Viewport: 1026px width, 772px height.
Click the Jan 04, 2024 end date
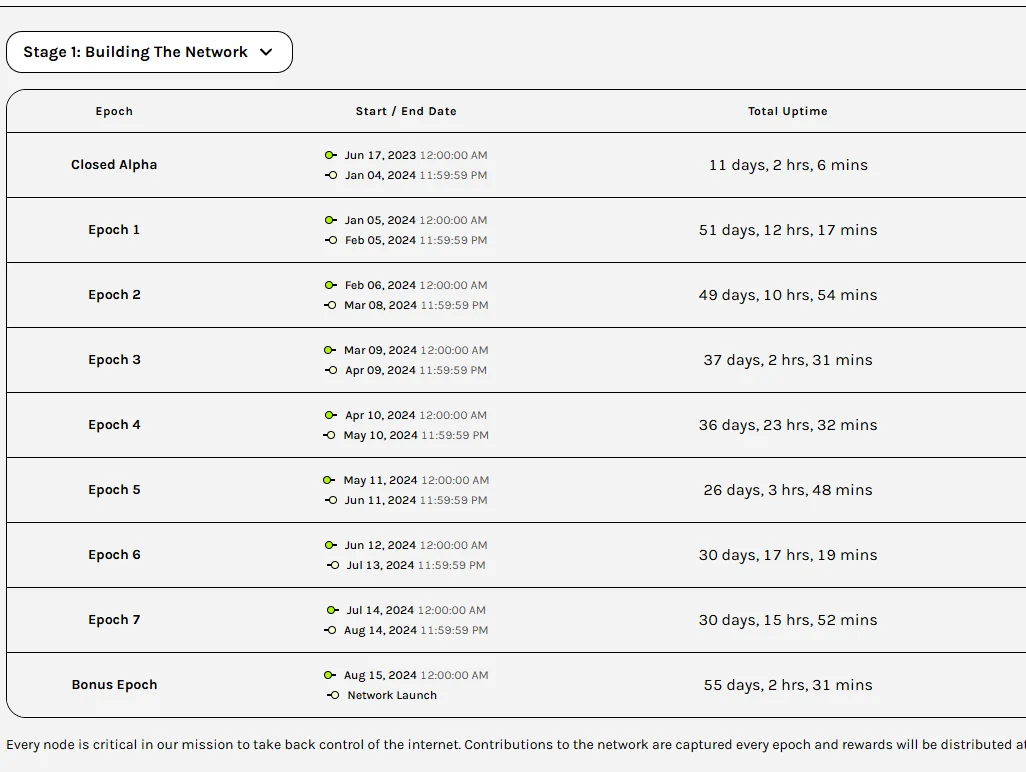pos(380,175)
